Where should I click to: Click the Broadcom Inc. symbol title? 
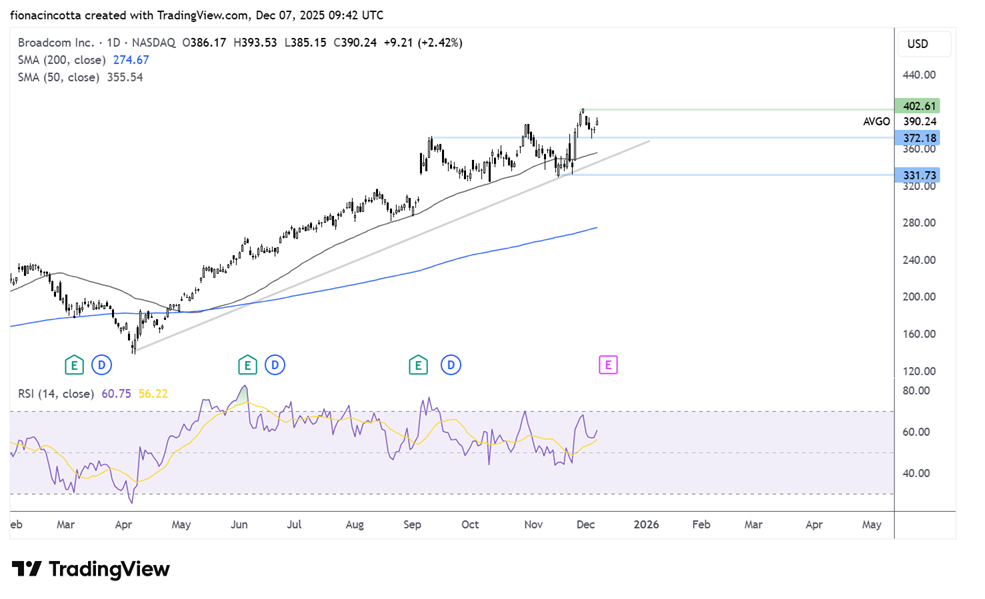(x=56, y=43)
